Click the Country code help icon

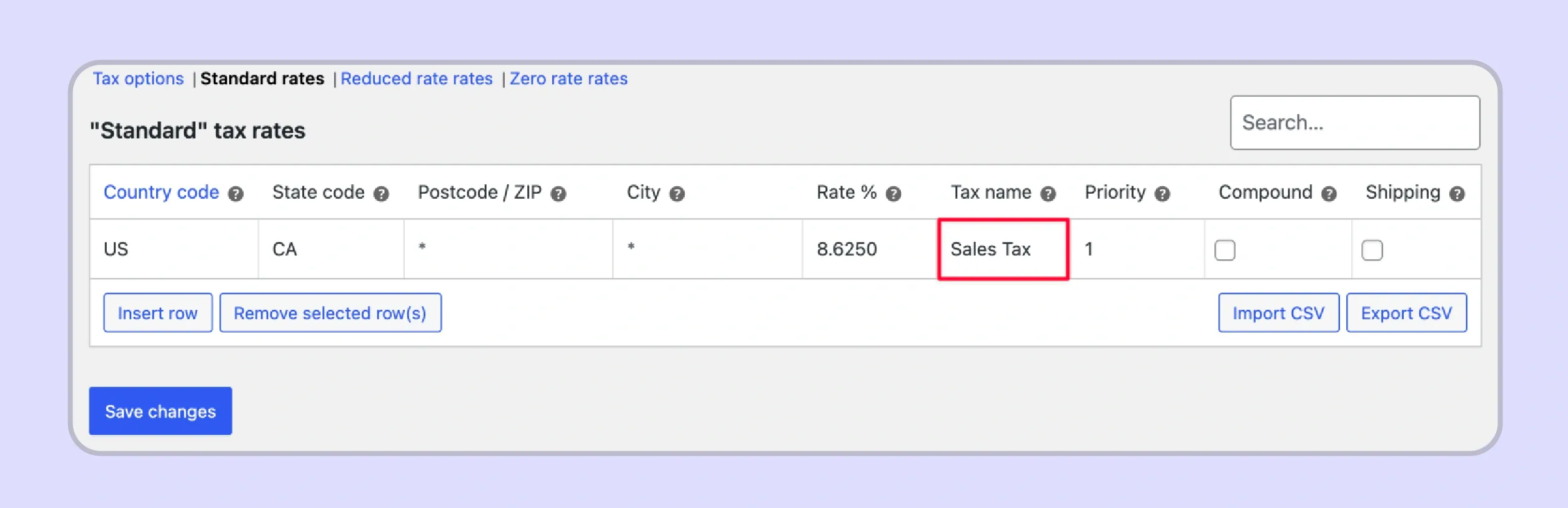pyautogui.click(x=236, y=194)
